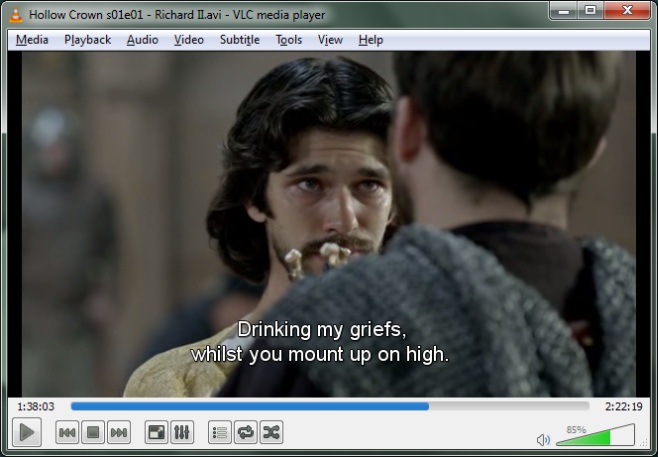
Task: Open the Video menu
Action: coord(189,40)
